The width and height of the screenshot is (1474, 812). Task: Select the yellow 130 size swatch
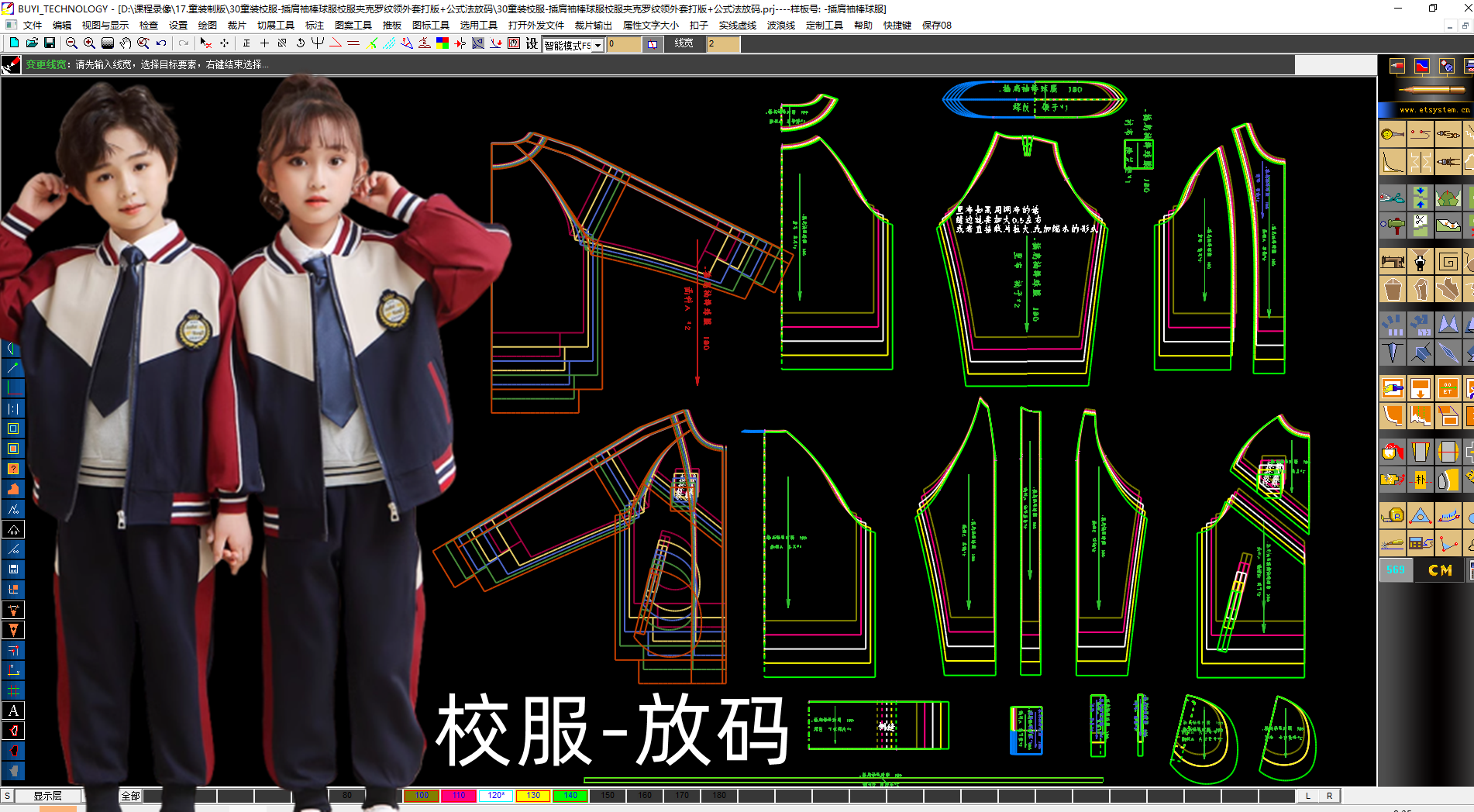pyautogui.click(x=533, y=796)
